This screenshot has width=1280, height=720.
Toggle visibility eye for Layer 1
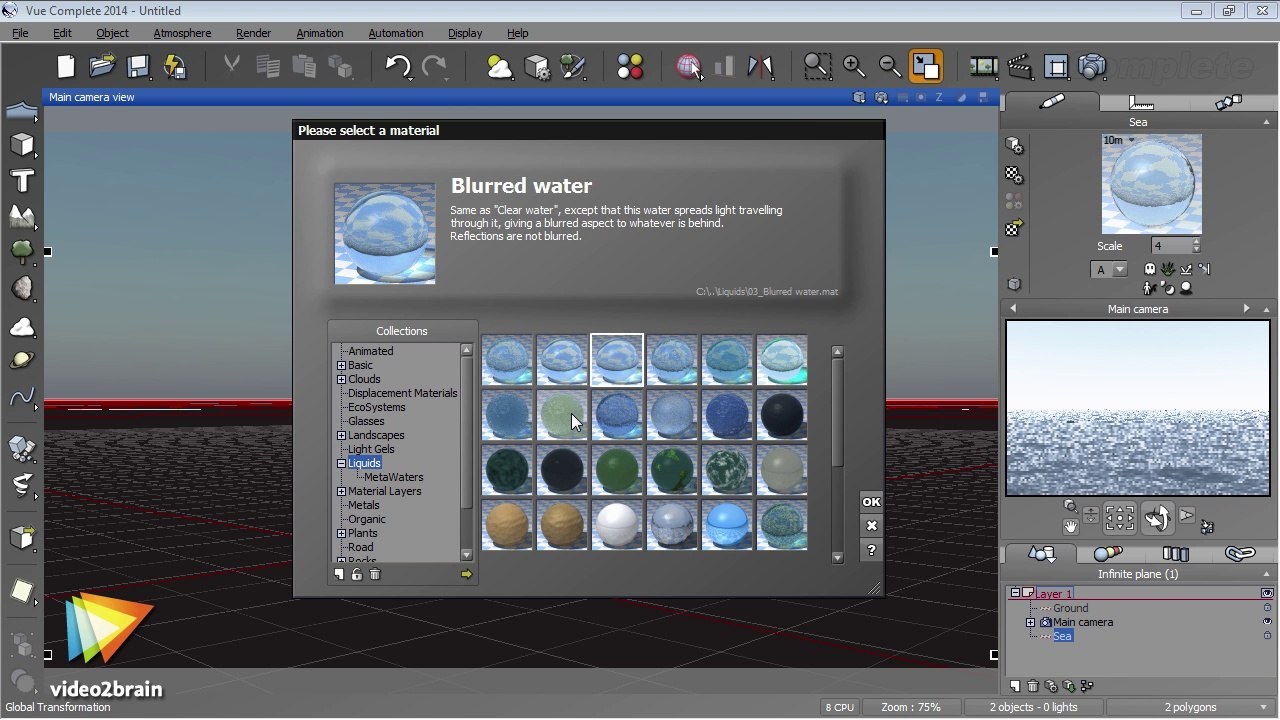coord(1267,594)
